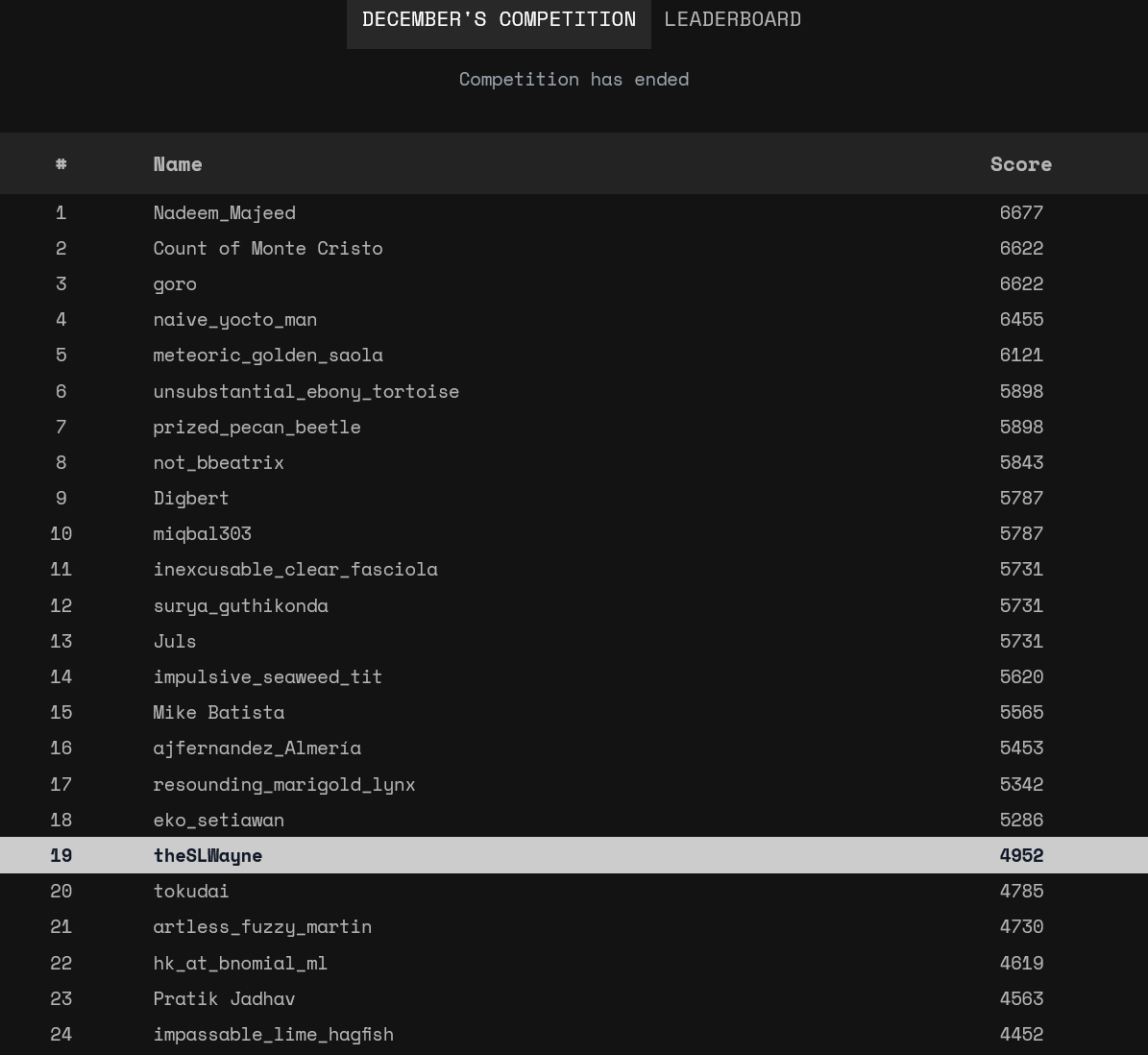Select eko_setiawan in the list
Screen dimensions: 1148x1055
tap(218, 820)
